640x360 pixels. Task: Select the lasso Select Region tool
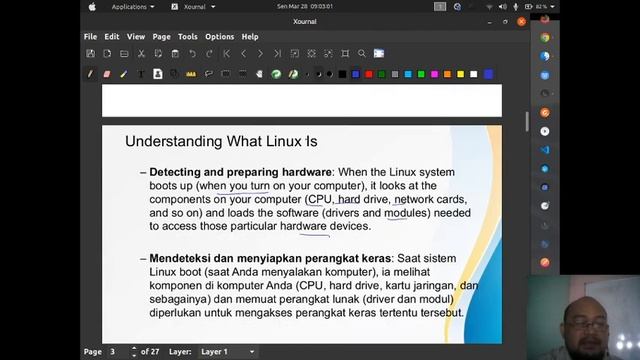coord(209,74)
